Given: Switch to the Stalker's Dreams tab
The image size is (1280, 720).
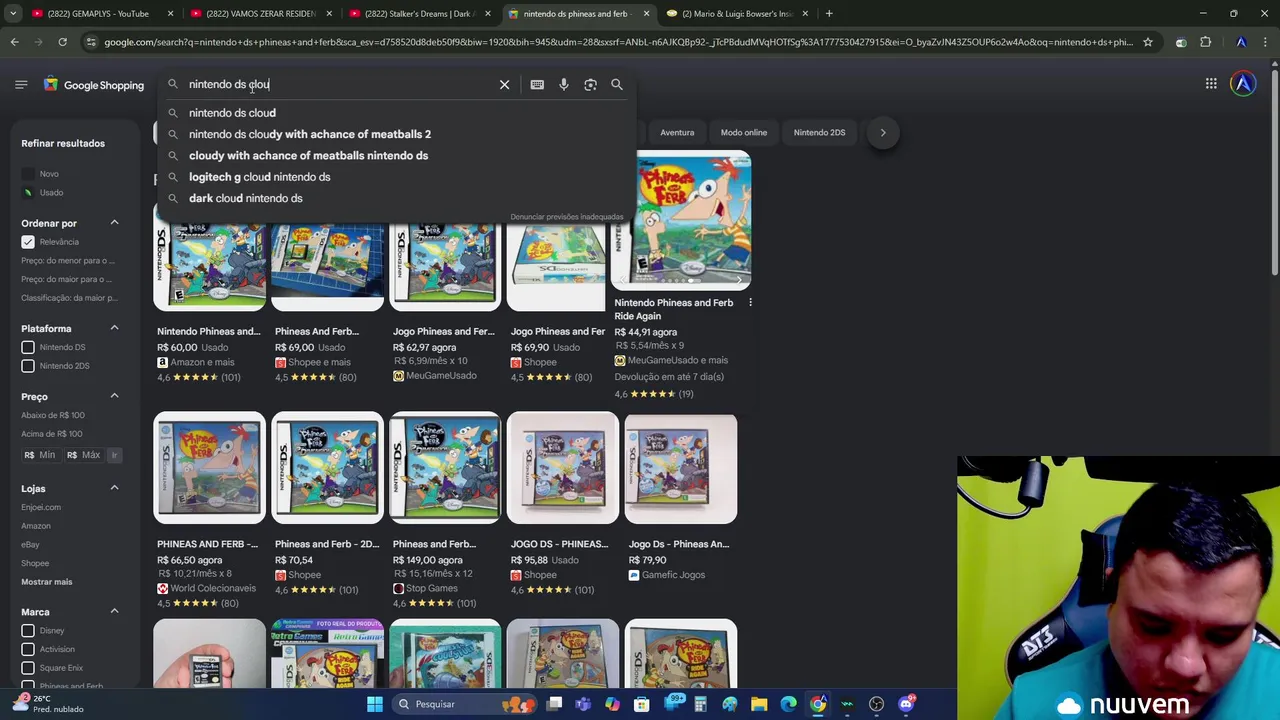Looking at the screenshot, I should pos(418,14).
